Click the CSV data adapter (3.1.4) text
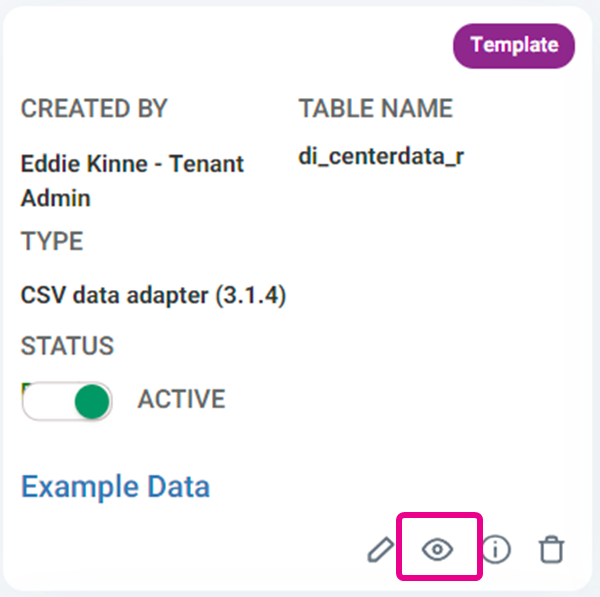600x597 pixels. point(153,295)
